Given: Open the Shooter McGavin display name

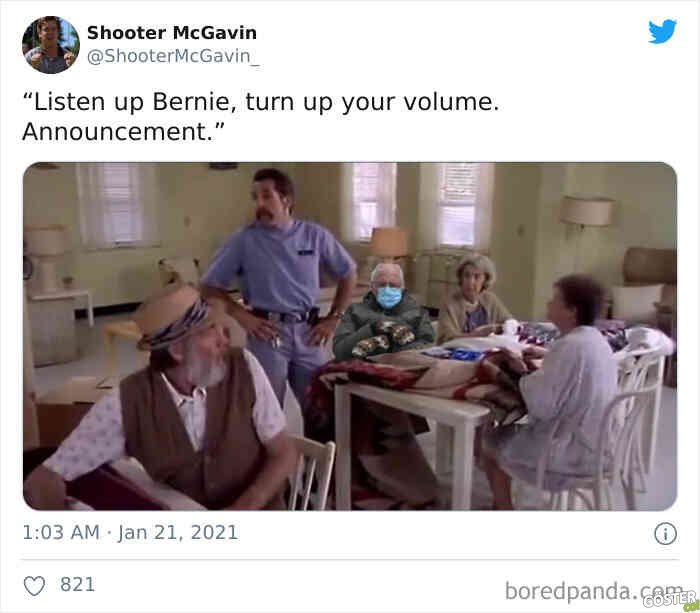Looking at the screenshot, I should coord(172,33).
